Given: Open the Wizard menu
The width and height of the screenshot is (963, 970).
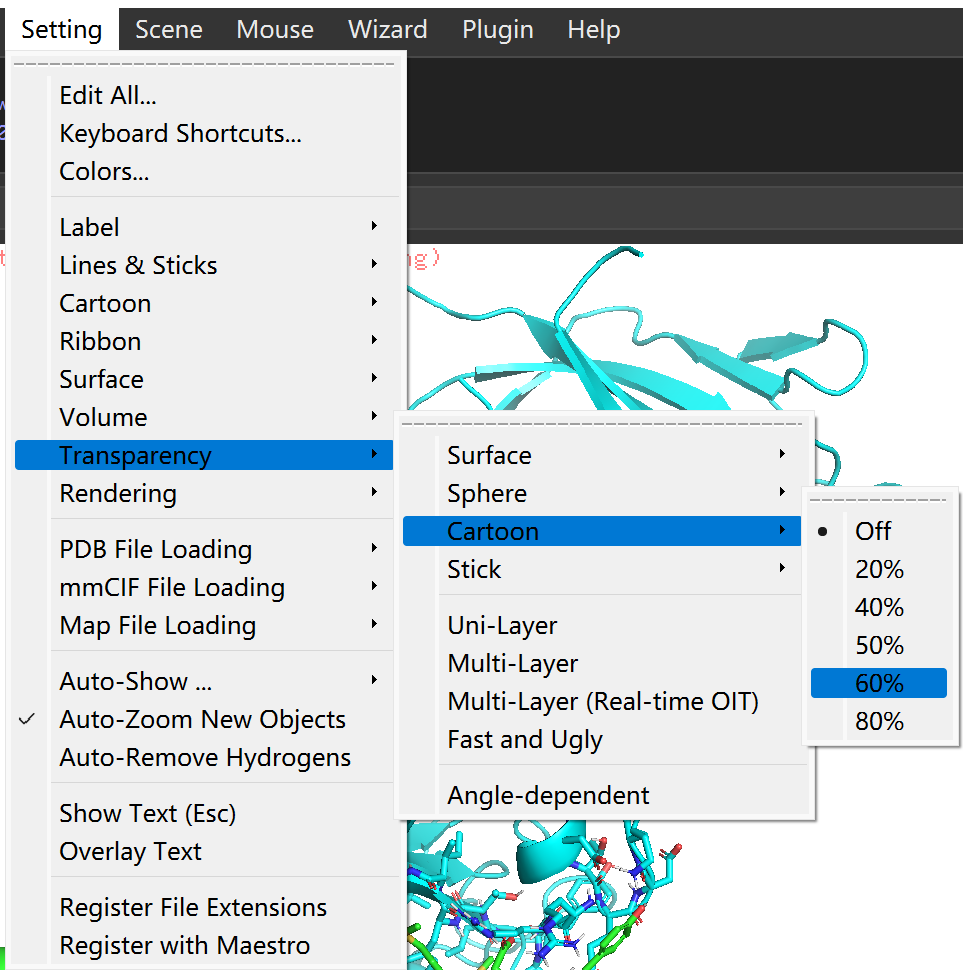Looking at the screenshot, I should coord(387,30).
